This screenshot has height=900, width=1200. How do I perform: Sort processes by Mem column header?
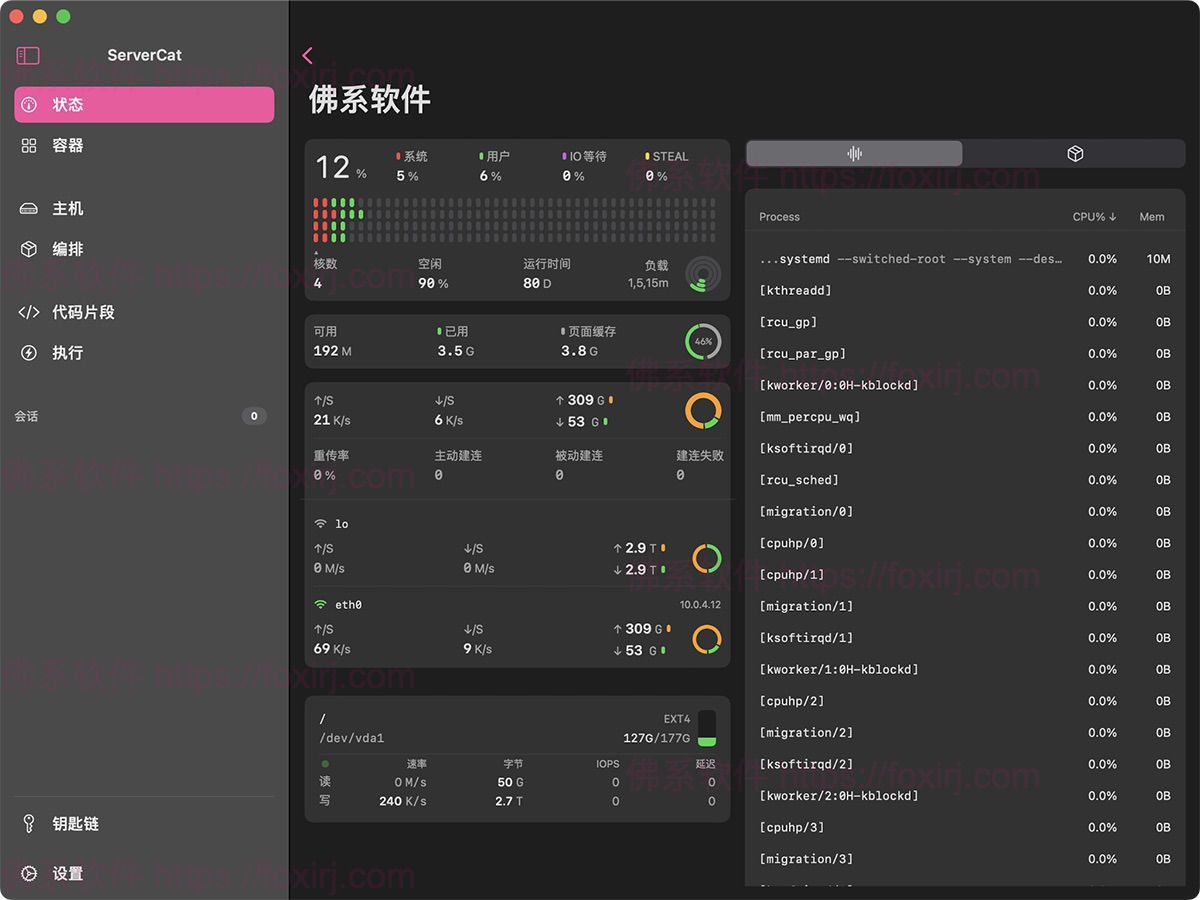(x=1152, y=217)
